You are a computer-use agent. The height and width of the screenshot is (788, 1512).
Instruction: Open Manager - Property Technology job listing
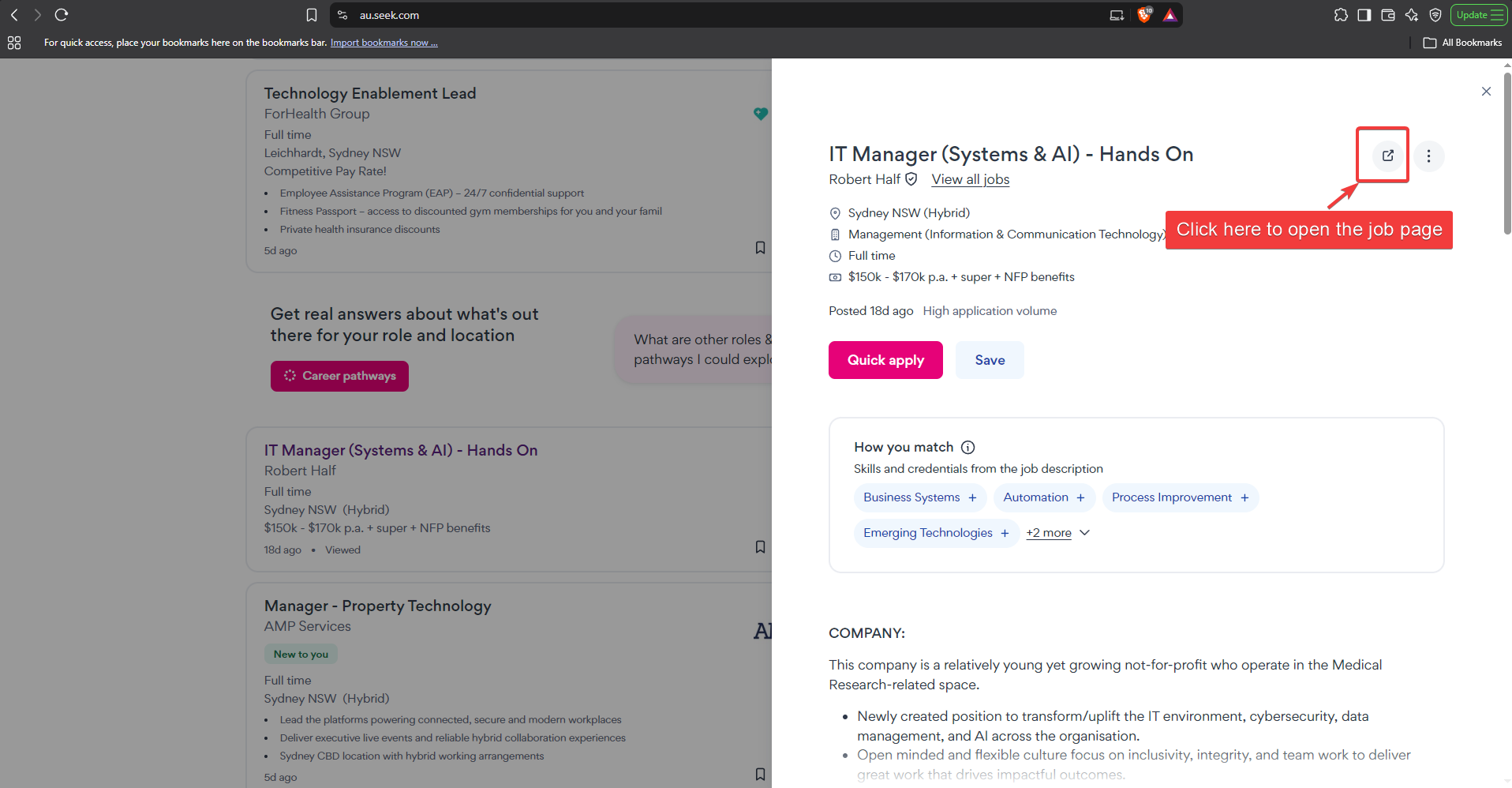coord(377,606)
